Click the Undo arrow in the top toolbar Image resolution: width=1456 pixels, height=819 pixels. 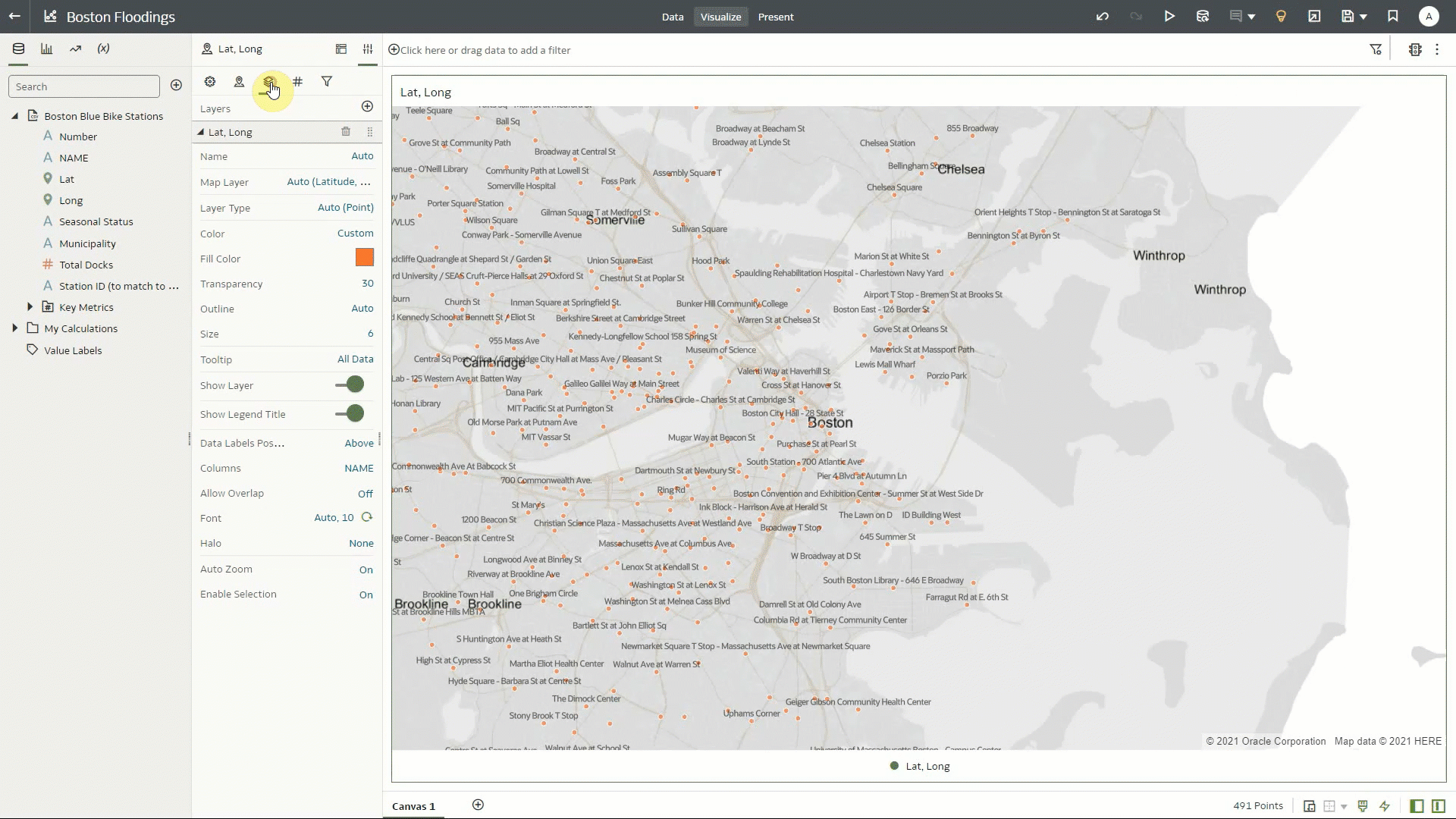click(x=1103, y=16)
